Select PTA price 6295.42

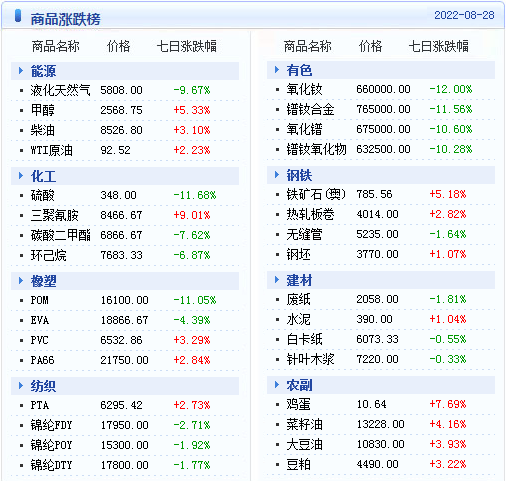coord(121,405)
